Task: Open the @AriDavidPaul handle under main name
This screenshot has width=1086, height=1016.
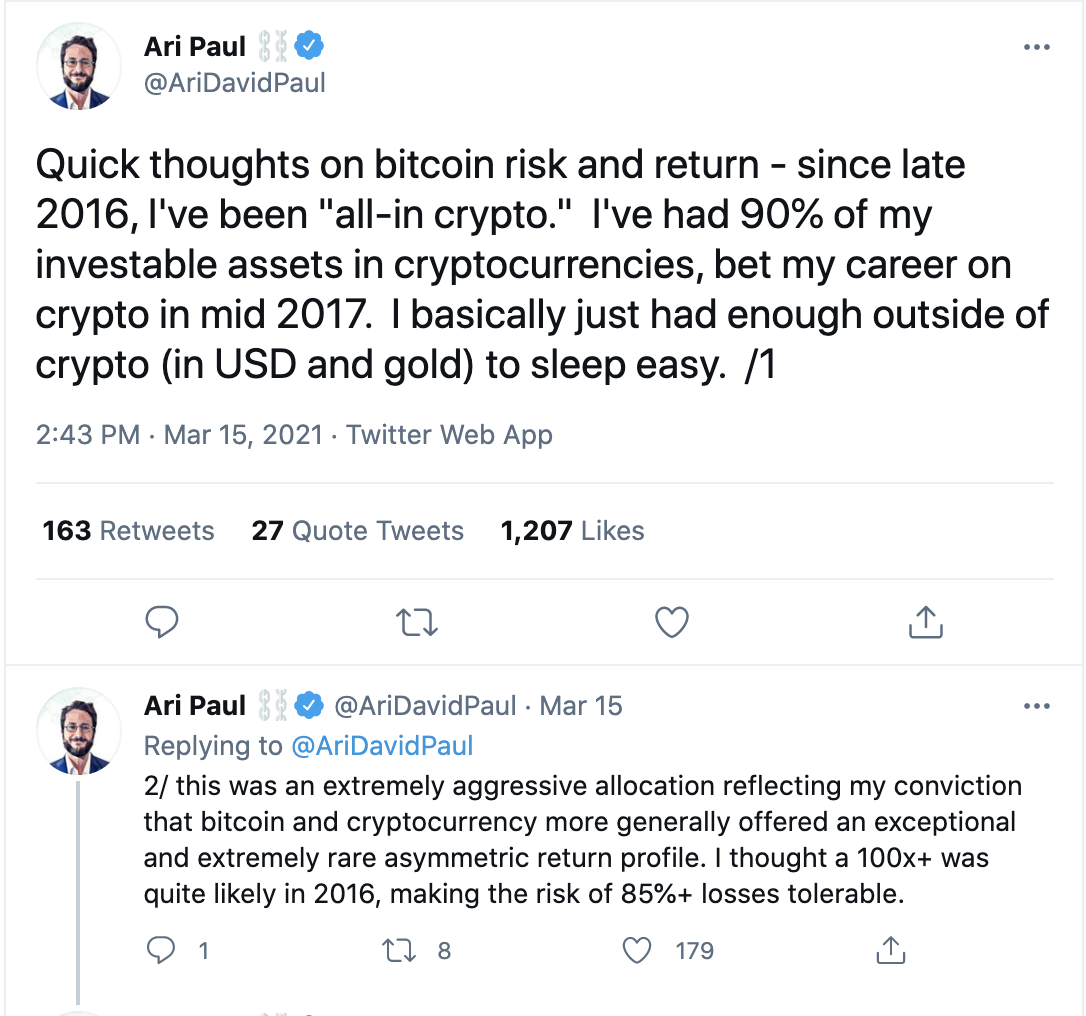Action: (235, 83)
